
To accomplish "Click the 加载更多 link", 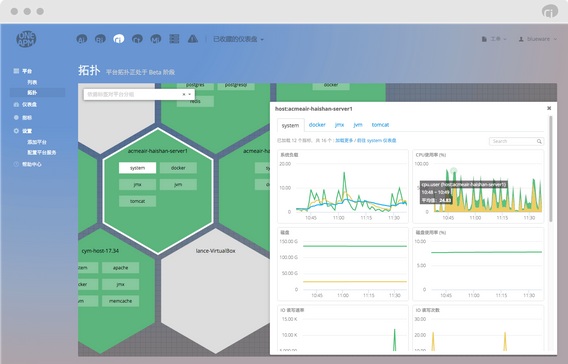I will 344,141.
